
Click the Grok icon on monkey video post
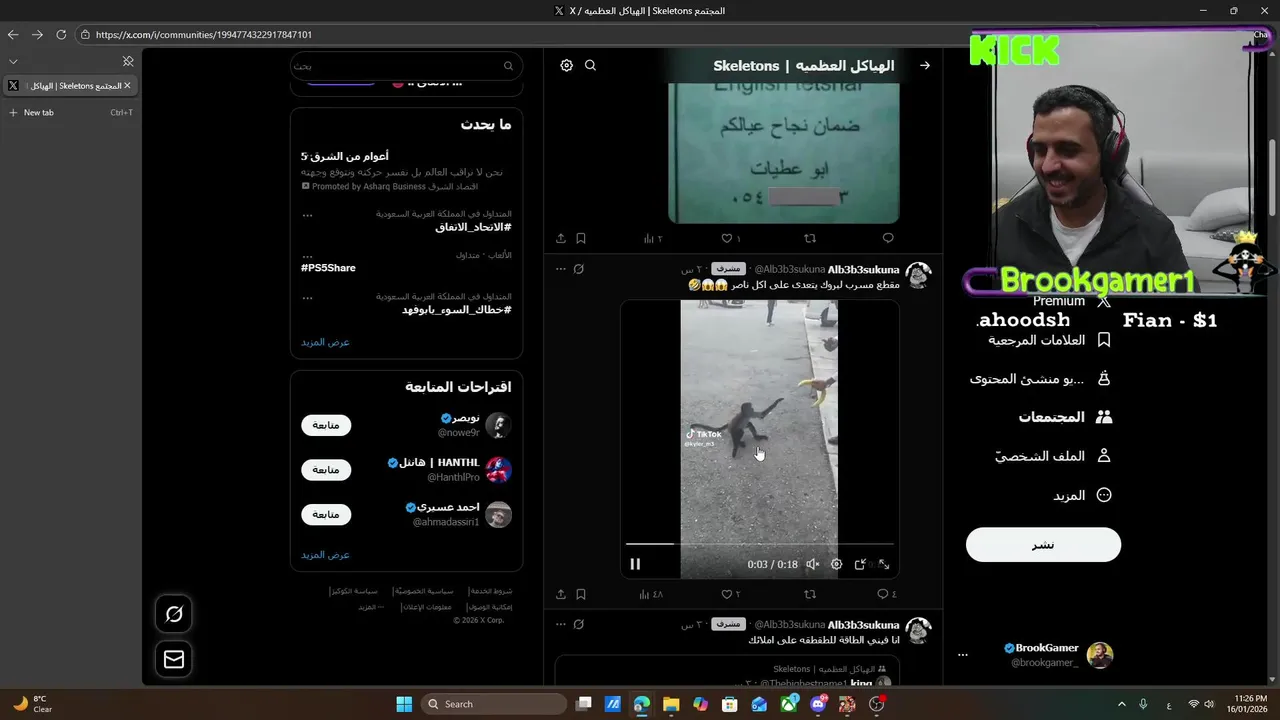pos(579,269)
